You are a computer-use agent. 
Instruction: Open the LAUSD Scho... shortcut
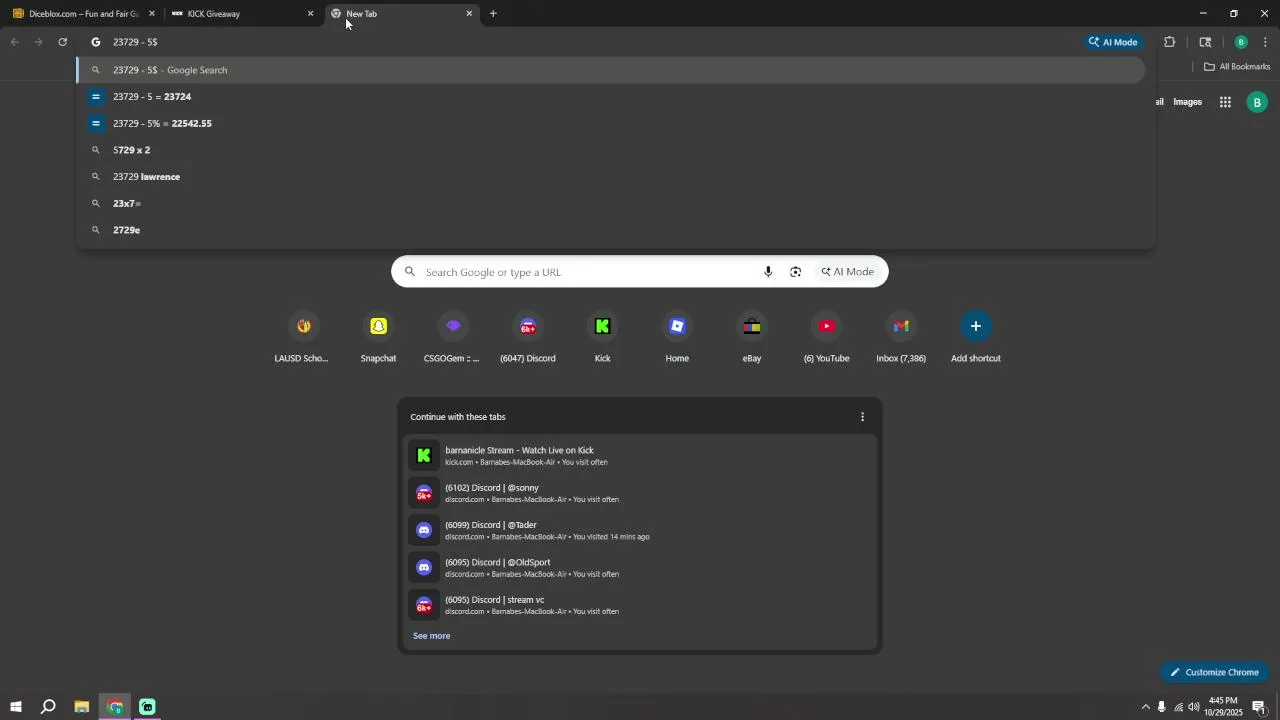click(304, 337)
